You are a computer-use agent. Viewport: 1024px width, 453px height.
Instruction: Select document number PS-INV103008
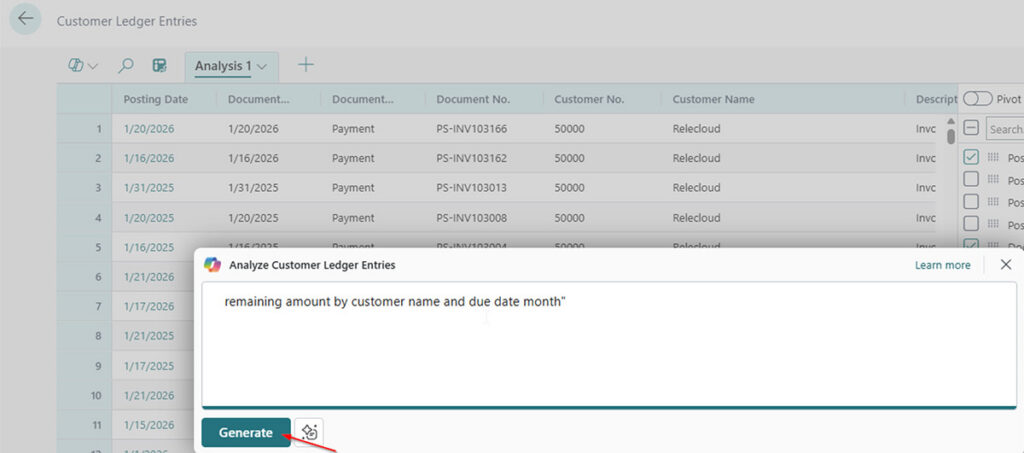(472, 218)
